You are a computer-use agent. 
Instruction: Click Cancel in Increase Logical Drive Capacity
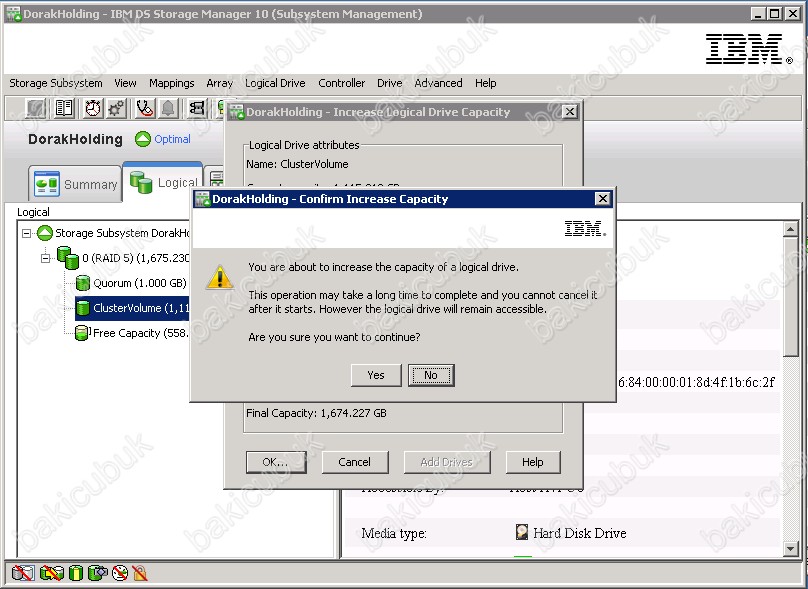pyautogui.click(x=355, y=462)
